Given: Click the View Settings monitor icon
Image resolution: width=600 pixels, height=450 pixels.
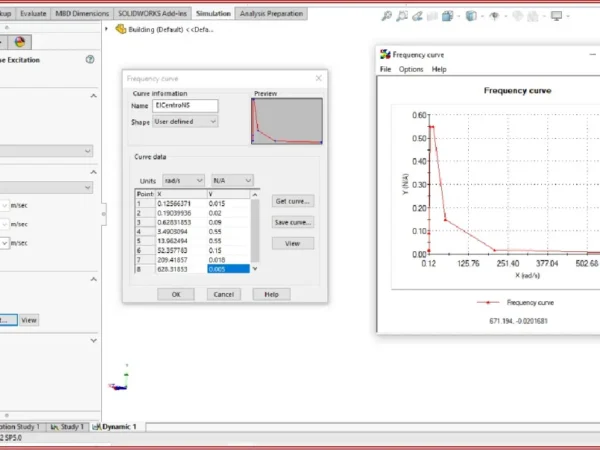Looking at the screenshot, I should point(556,16).
